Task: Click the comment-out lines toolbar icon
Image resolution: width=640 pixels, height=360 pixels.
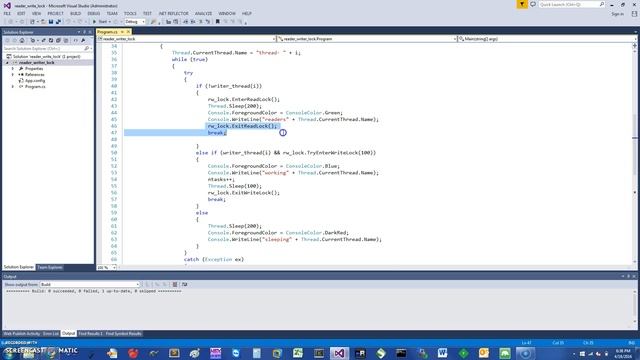Action: pyautogui.click(x=200, y=22)
